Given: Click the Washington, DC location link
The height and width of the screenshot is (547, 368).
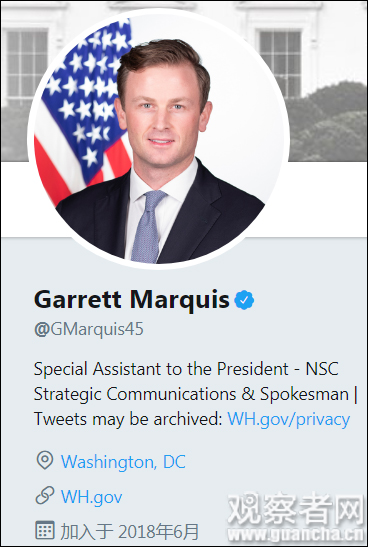Looking at the screenshot, I should tap(123, 462).
